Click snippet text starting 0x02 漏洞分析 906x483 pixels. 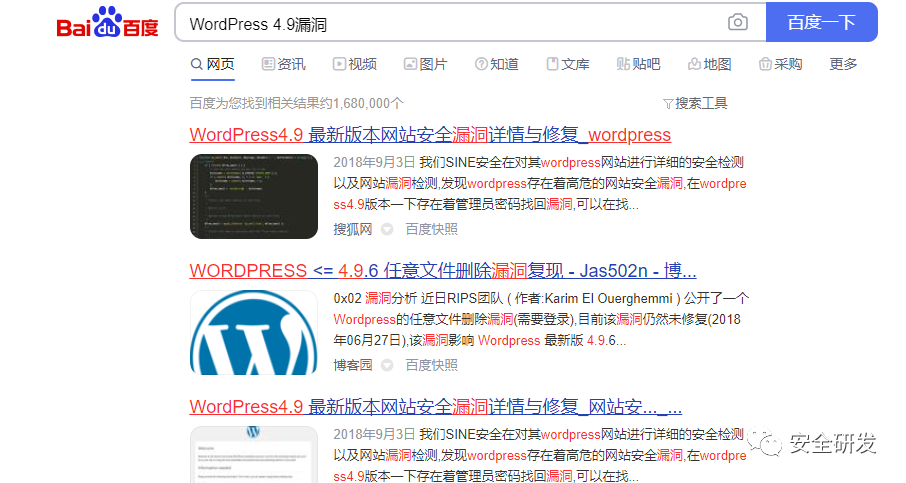coord(541,319)
